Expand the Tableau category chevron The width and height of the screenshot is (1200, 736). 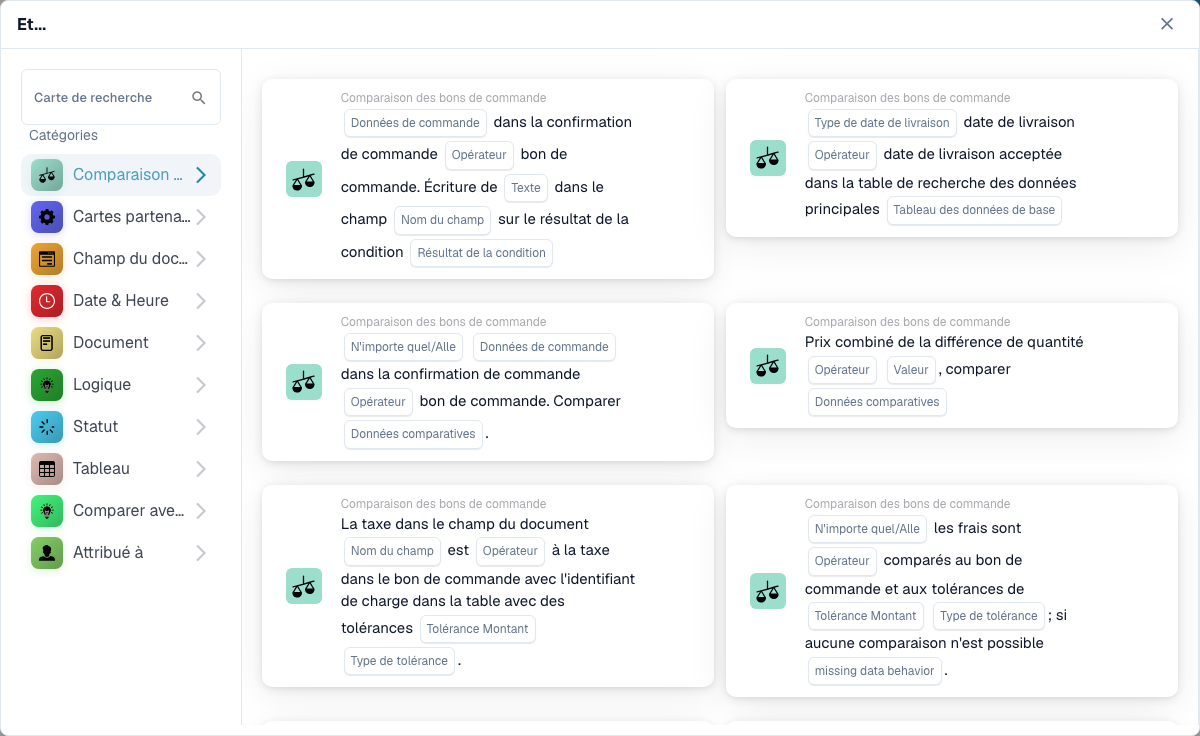(201, 469)
